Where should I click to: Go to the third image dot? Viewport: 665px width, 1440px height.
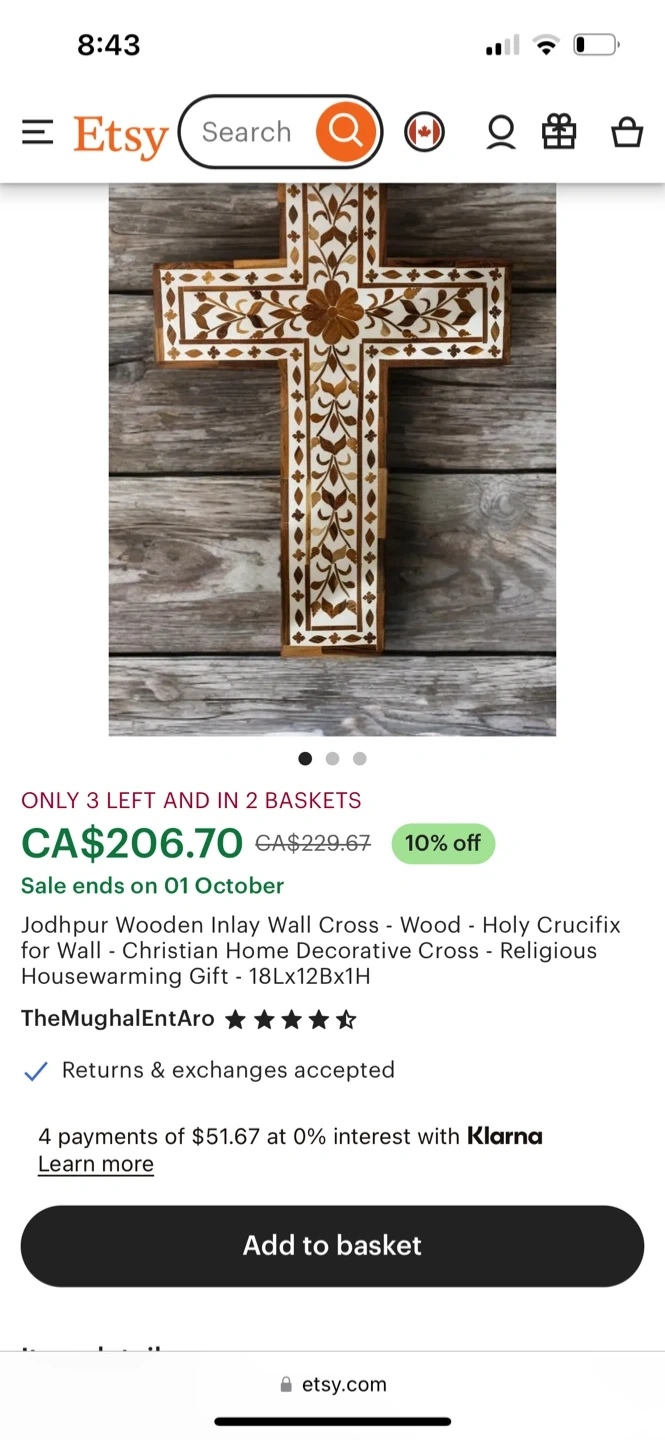point(360,759)
